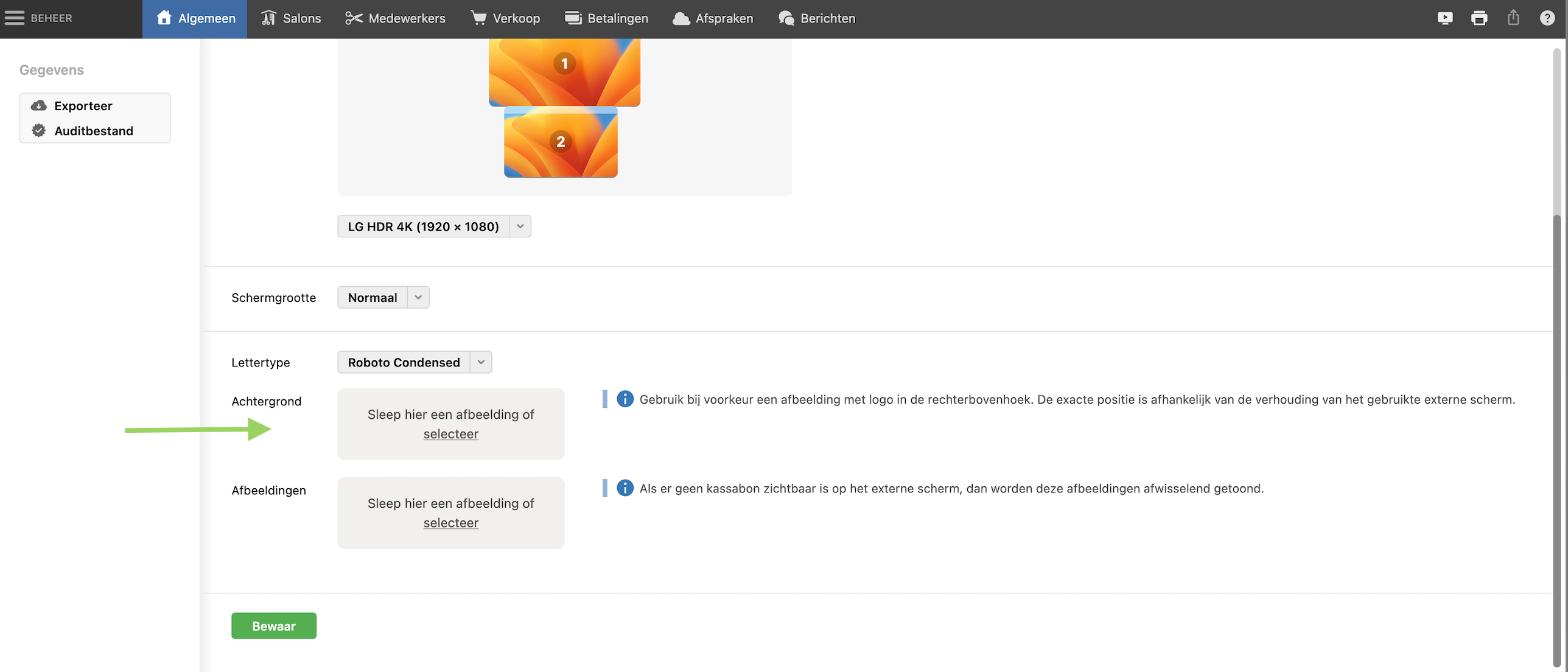Click selecteer link under Afbeeldingen
The height and width of the screenshot is (672, 1568).
450,523
